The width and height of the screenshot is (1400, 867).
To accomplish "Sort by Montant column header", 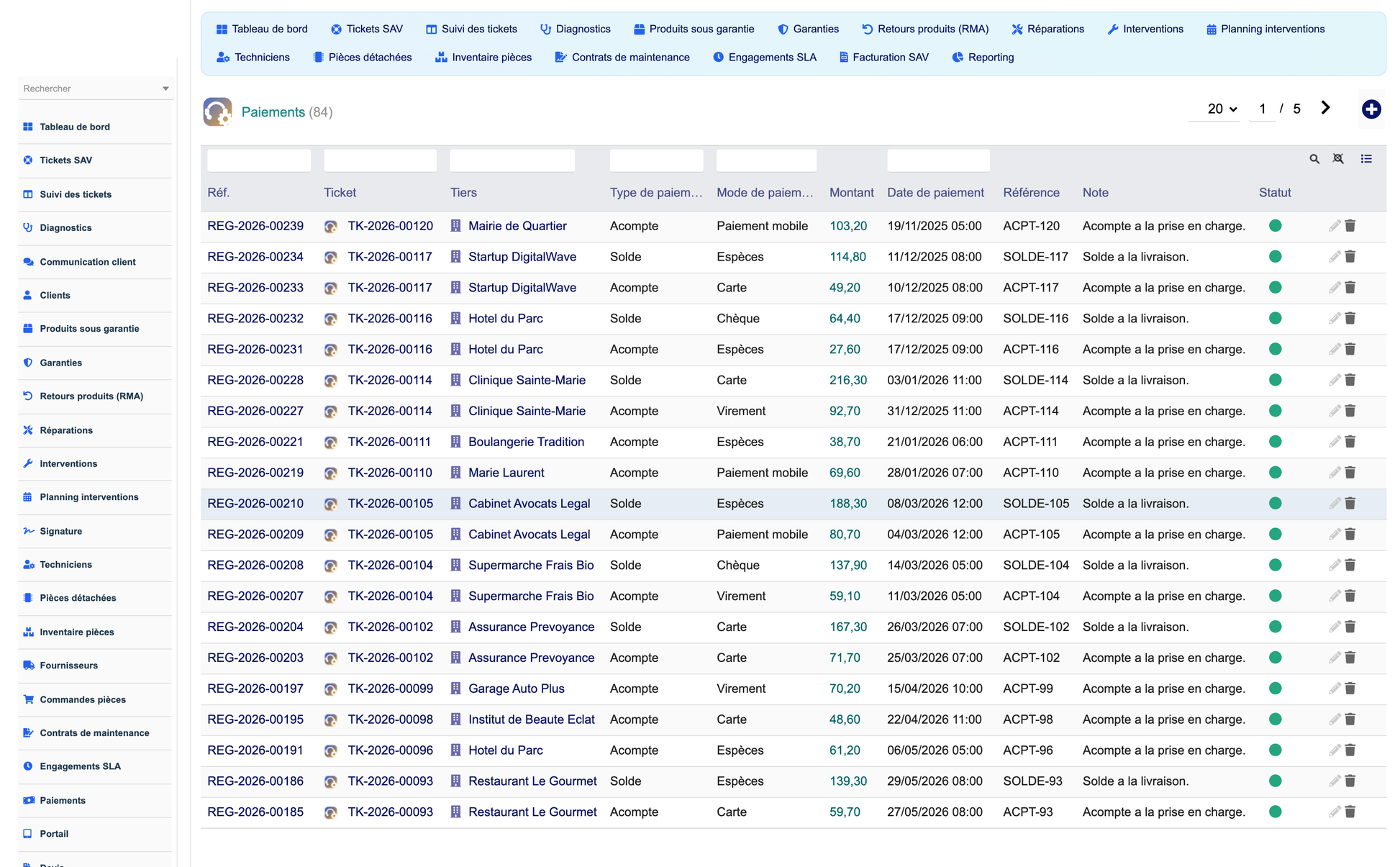I will (x=851, y=193).
